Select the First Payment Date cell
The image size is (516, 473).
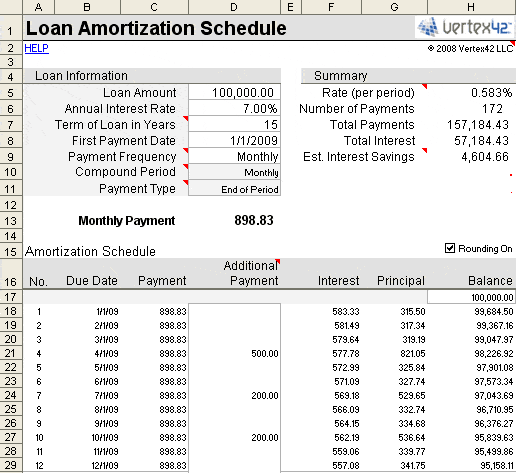point(234,140)
